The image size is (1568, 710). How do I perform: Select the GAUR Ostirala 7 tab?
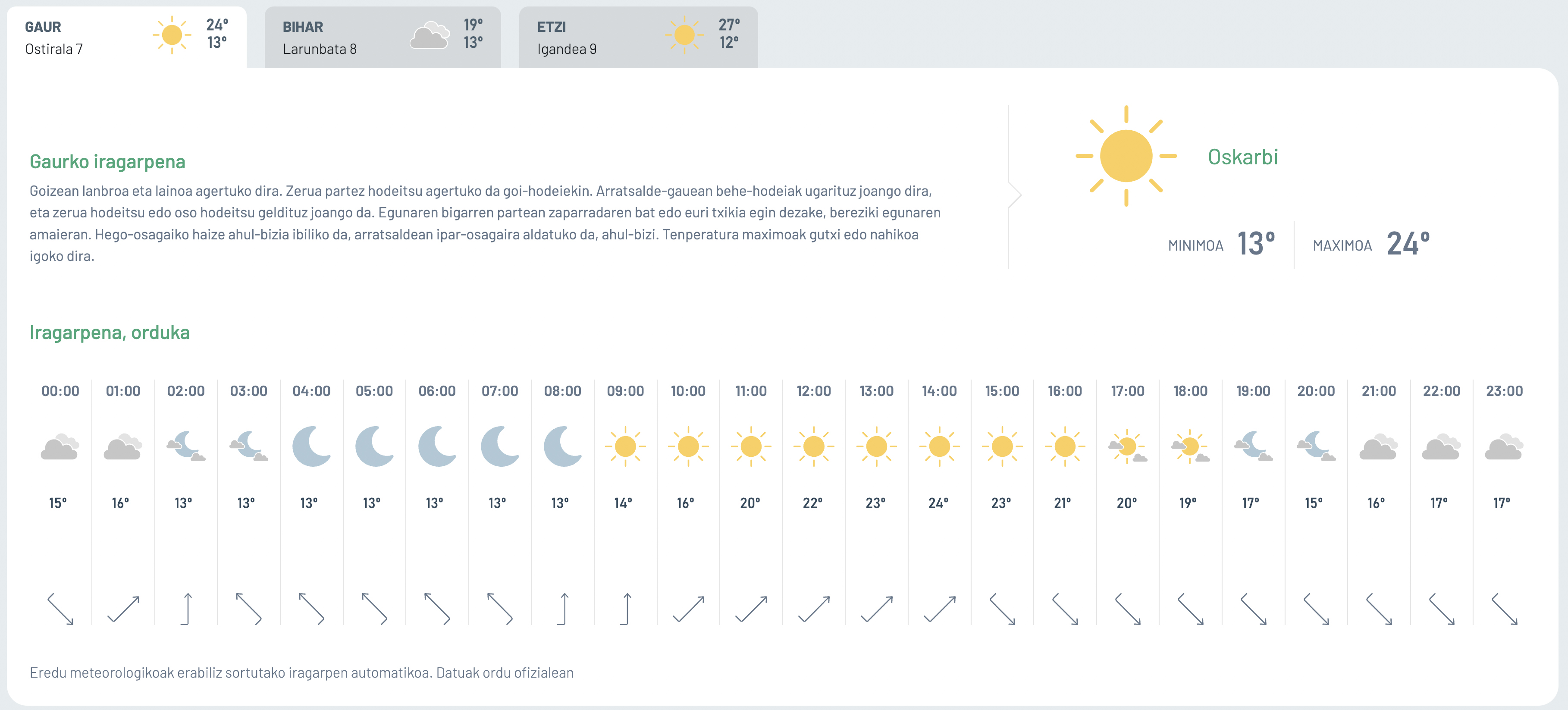pos(127,37)
